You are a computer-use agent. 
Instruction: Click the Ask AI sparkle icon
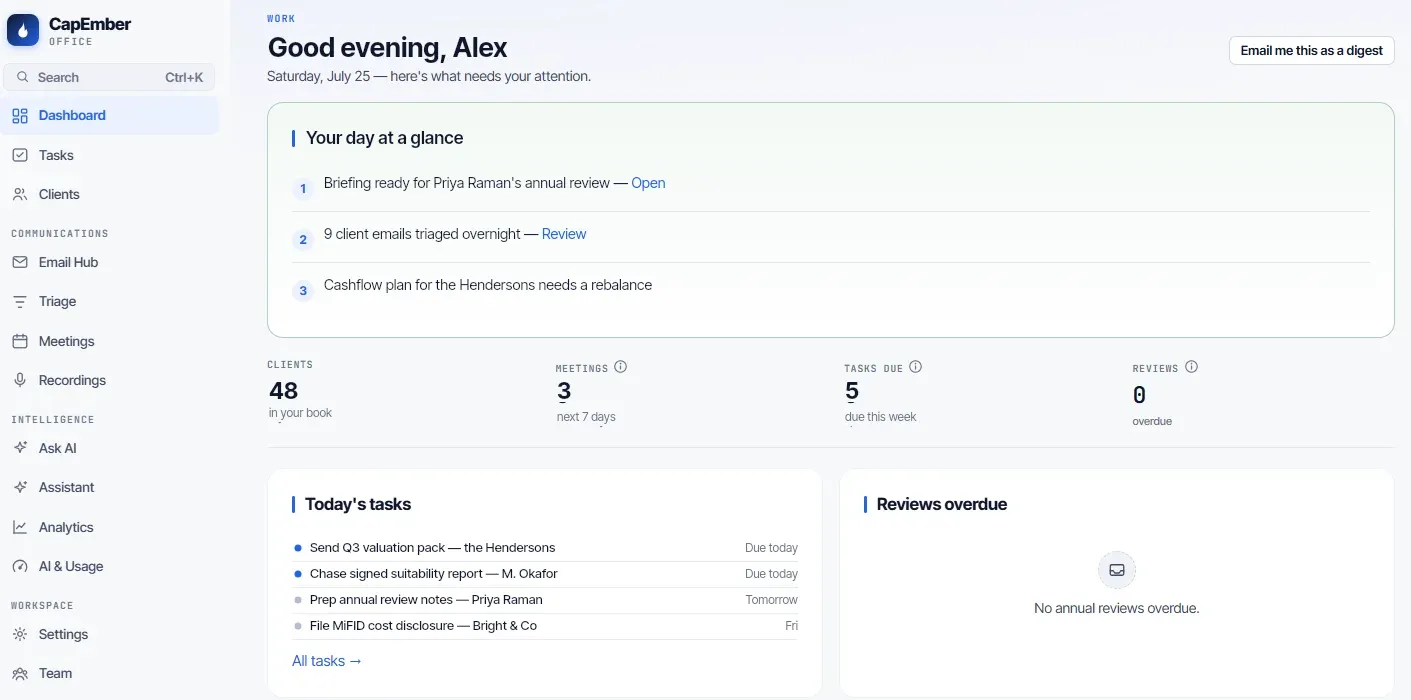[20, 448]
